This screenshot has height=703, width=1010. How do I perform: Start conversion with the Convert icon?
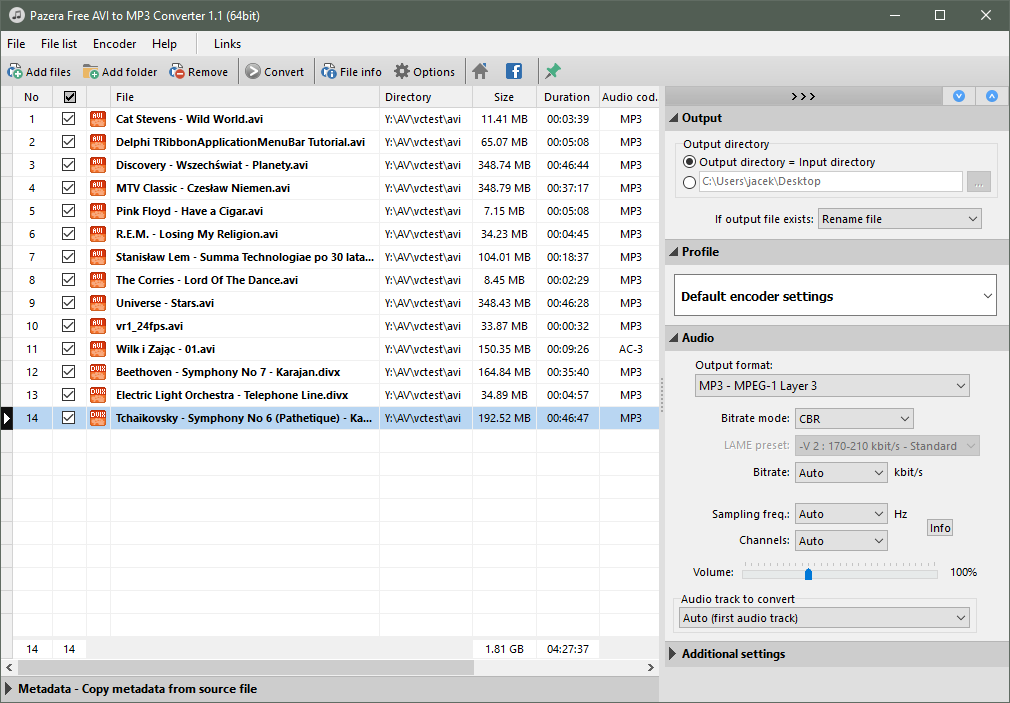coord(253,72)
